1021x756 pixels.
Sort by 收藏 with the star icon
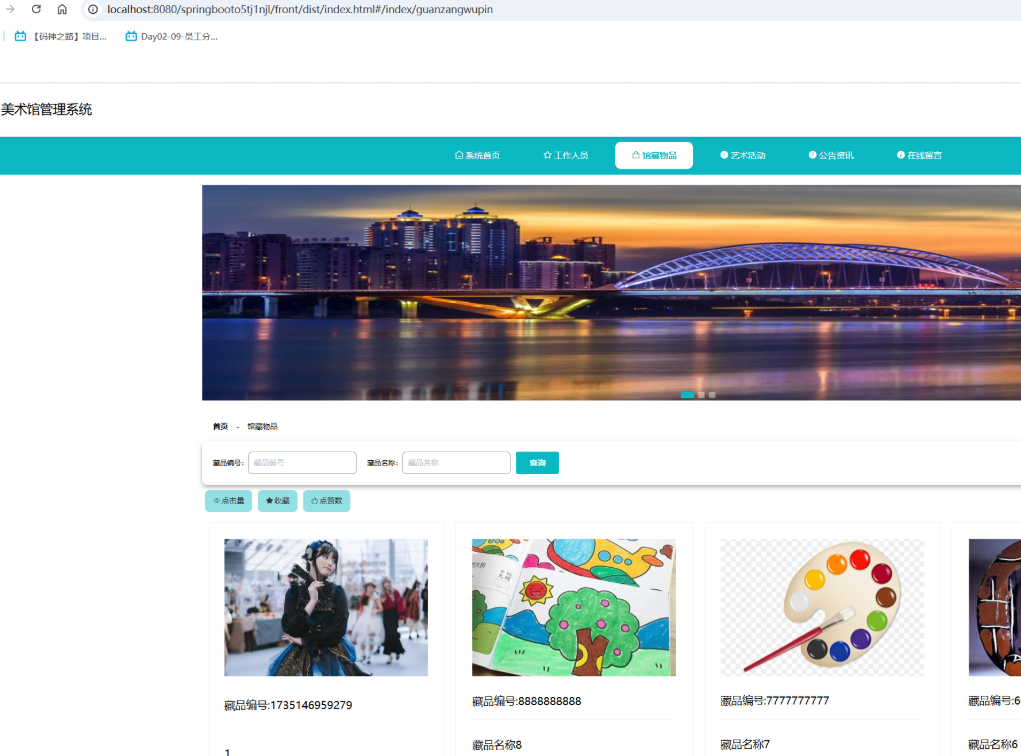[277, 501]
